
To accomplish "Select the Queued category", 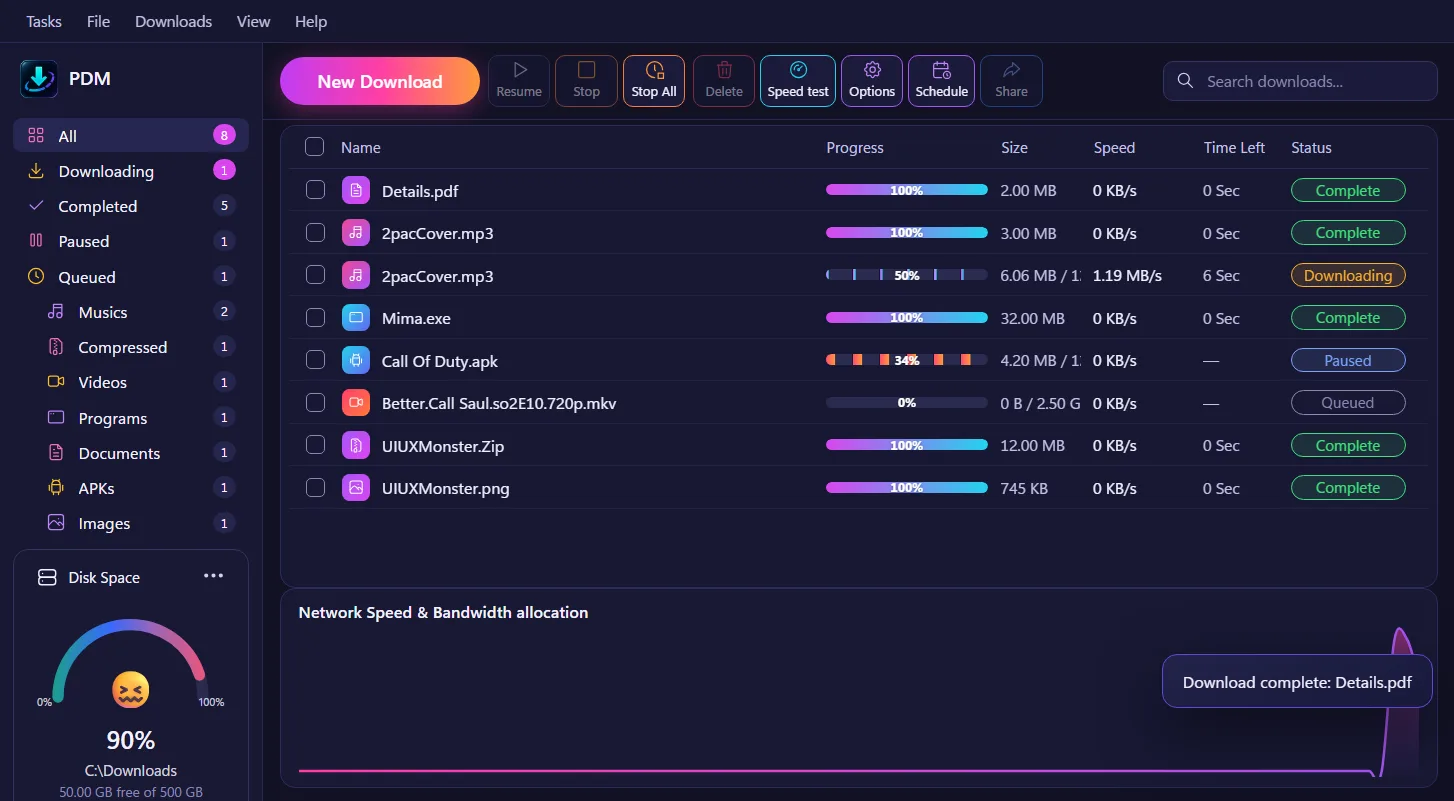I will [x=131, y=277].
